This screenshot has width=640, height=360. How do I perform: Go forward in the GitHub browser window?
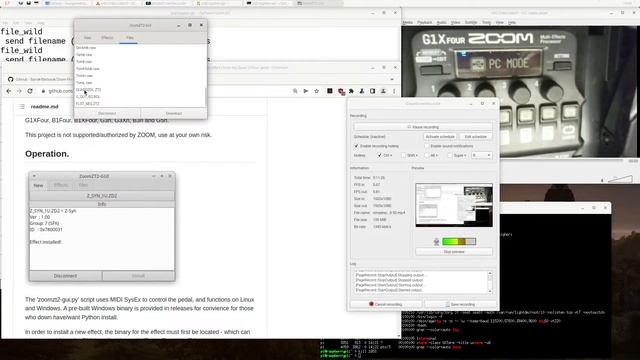[x=19, y=91]
